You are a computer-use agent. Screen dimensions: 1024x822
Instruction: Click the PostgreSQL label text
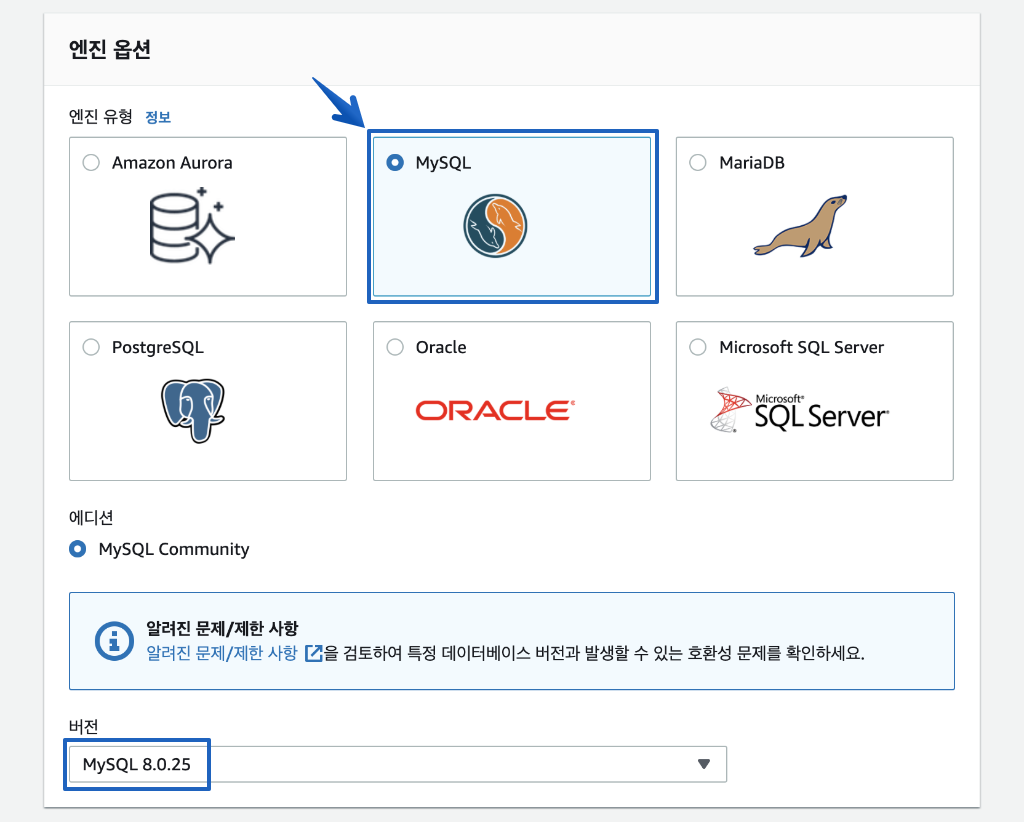157,347
